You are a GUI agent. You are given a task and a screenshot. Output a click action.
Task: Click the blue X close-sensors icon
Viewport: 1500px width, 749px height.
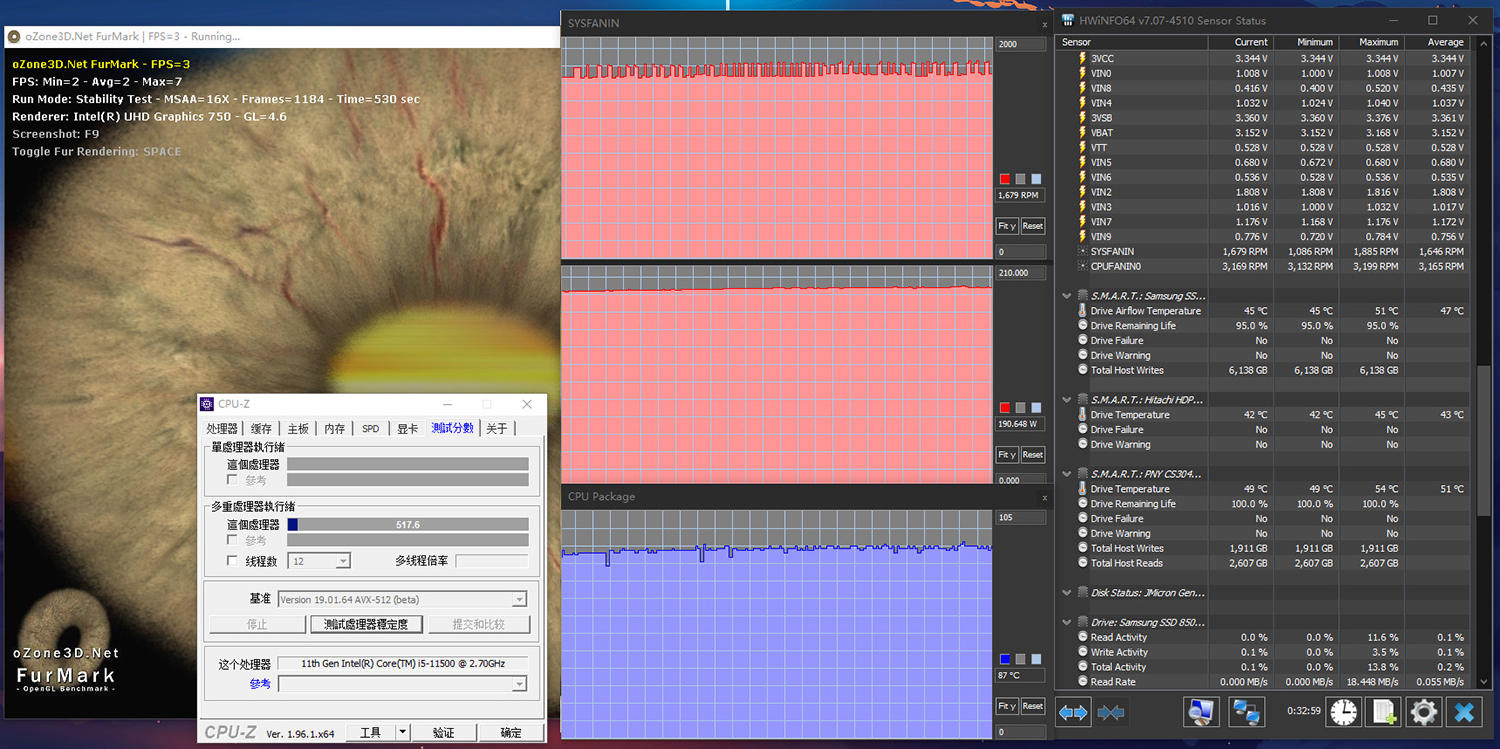1464,712
